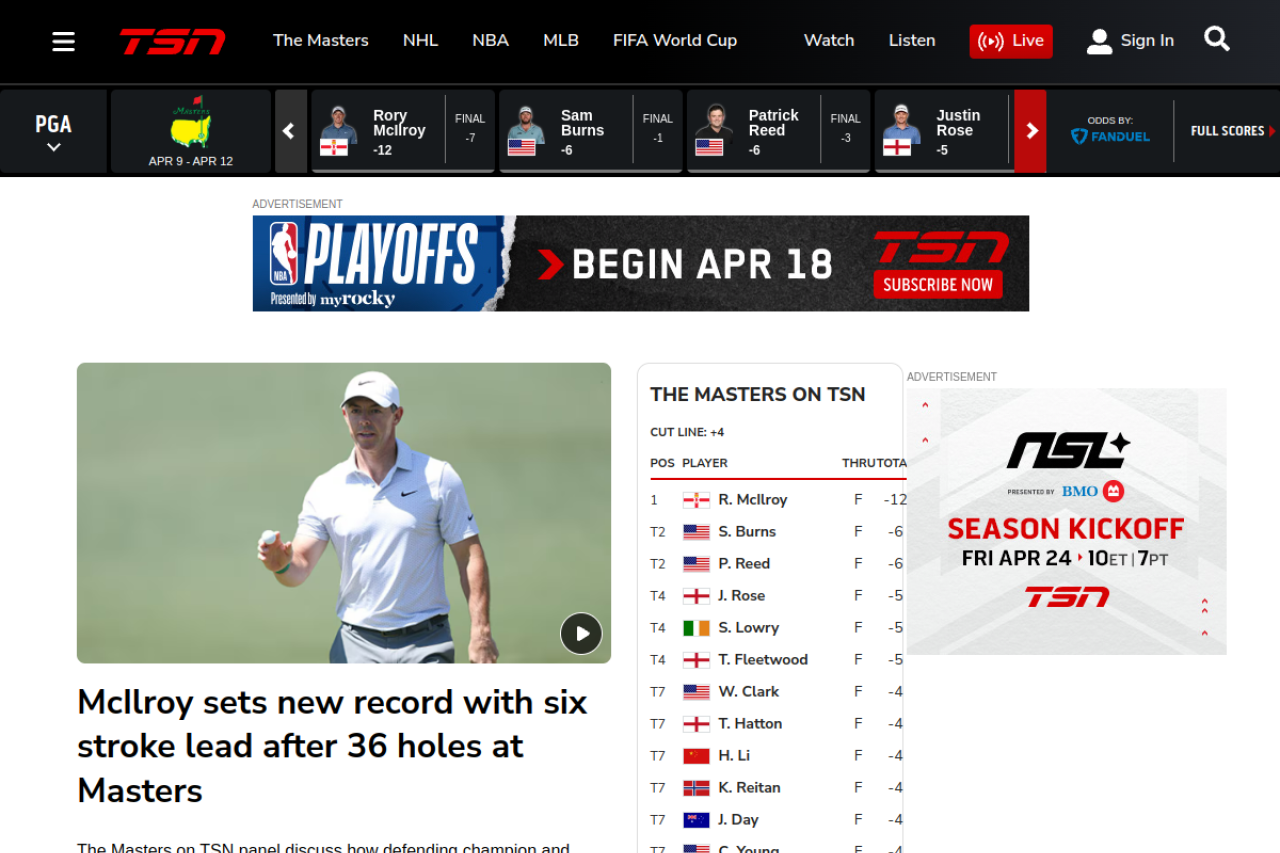The image size is (1280, 853).
Task: Click the TSN logo
Action: point(173,41)
